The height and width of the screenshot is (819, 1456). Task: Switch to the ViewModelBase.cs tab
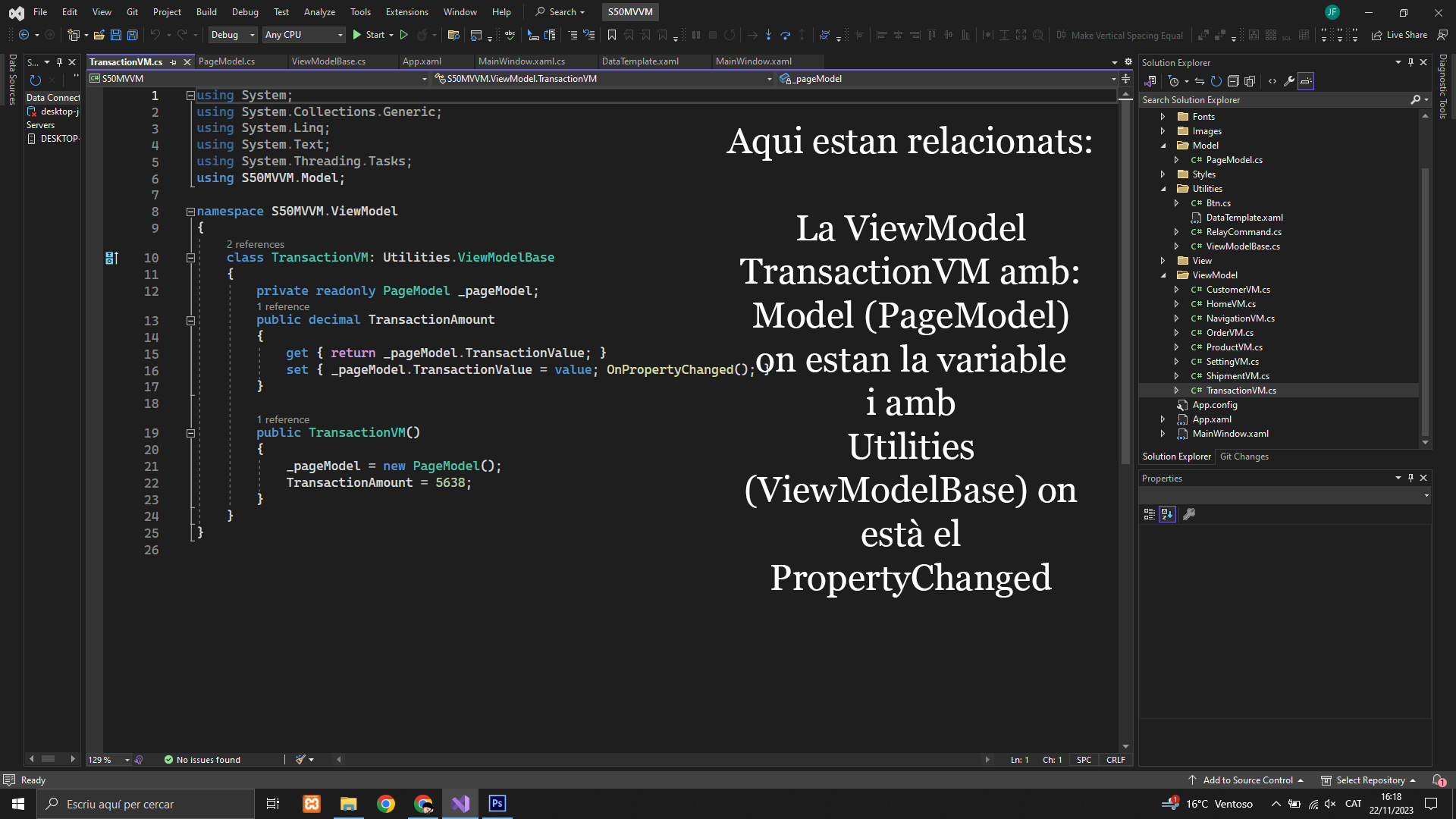[328, 61]
